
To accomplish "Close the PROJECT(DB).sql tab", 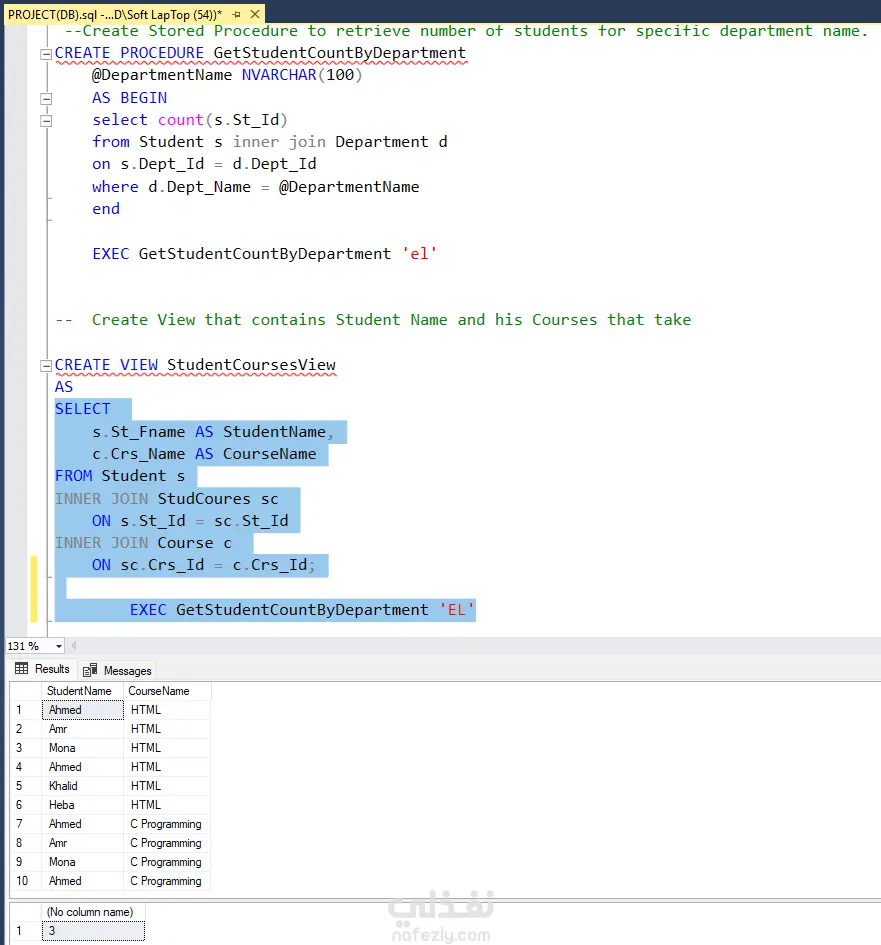I will point(255,14).
